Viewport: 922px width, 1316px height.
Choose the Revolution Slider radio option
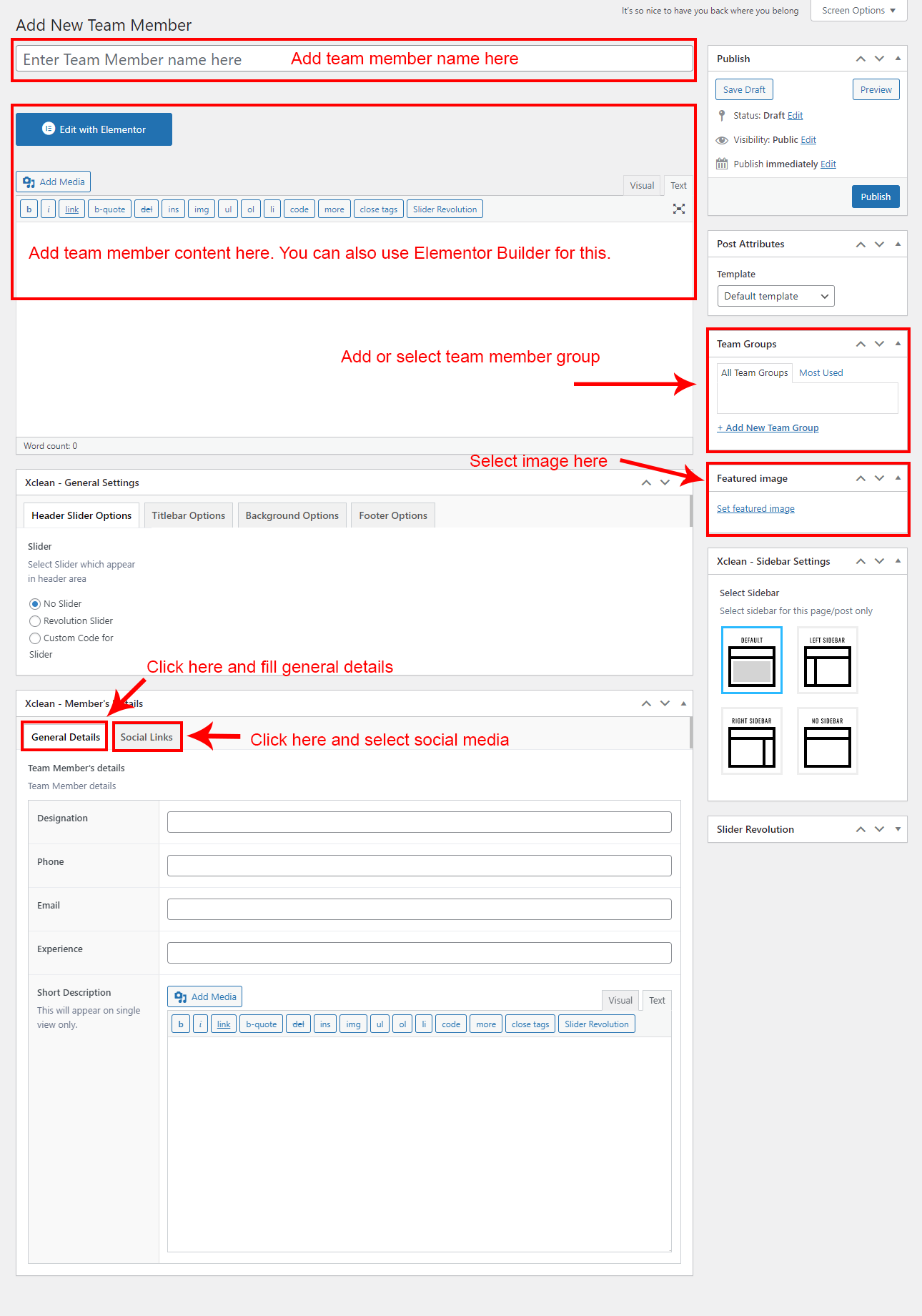pos(35,621)
